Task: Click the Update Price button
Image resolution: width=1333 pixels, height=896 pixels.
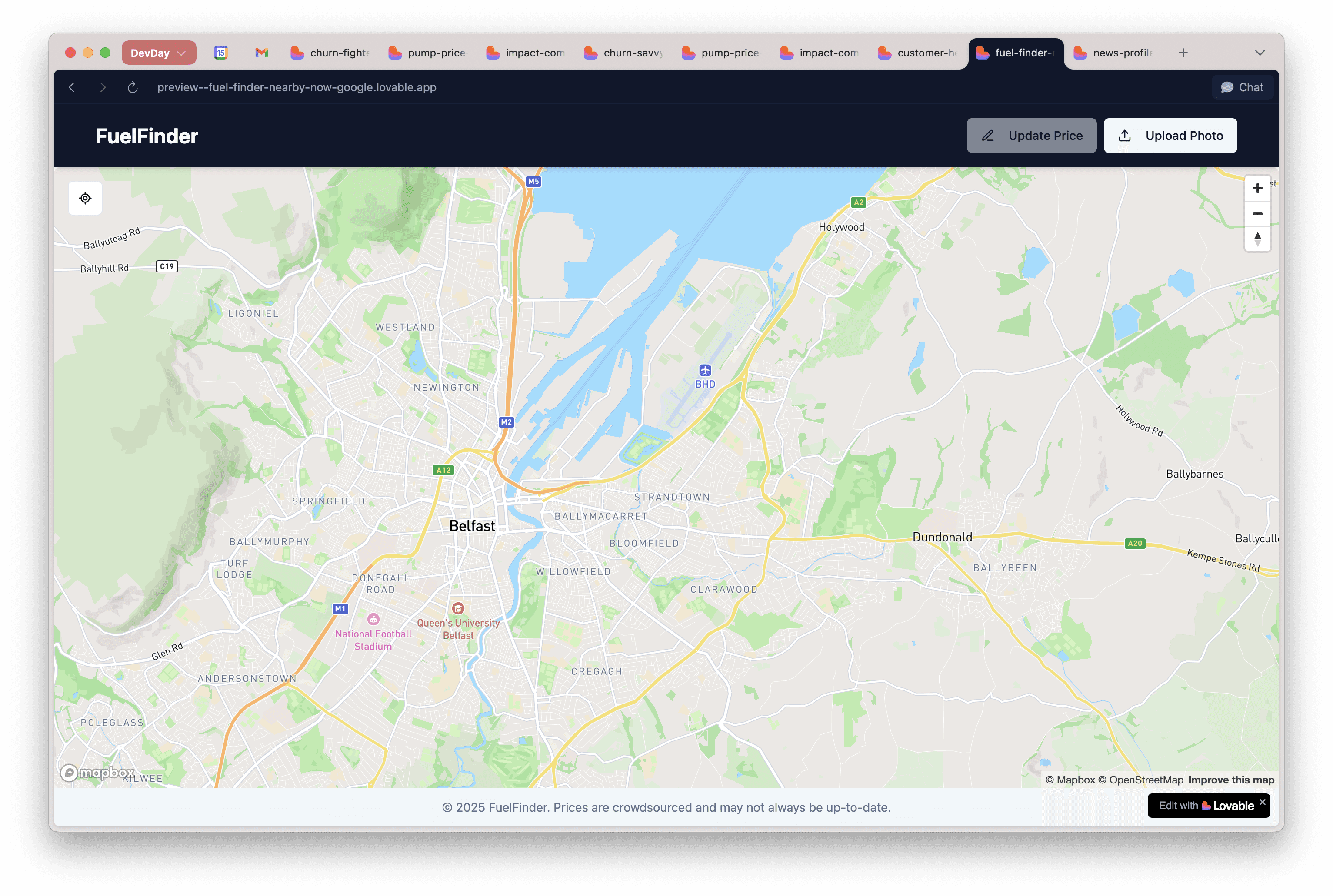Action: (1031, 136)
